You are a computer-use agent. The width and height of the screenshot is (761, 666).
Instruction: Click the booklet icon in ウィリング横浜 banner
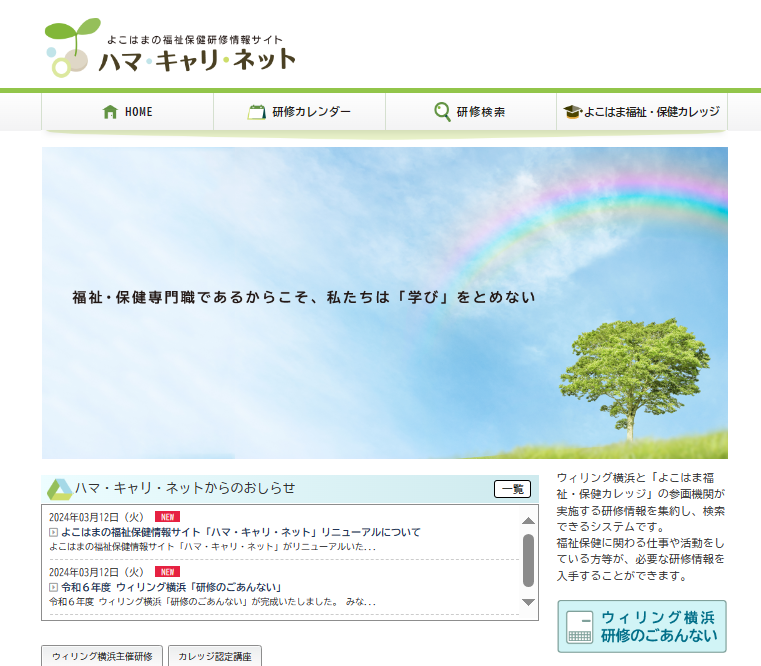[x=579, y=627]
